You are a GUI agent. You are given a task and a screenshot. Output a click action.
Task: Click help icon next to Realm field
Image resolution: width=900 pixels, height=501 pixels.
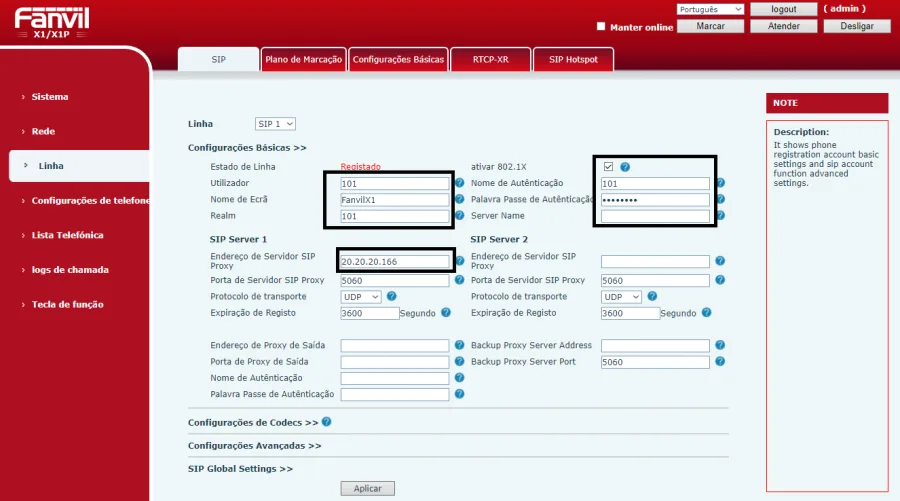tap(459, 215)
